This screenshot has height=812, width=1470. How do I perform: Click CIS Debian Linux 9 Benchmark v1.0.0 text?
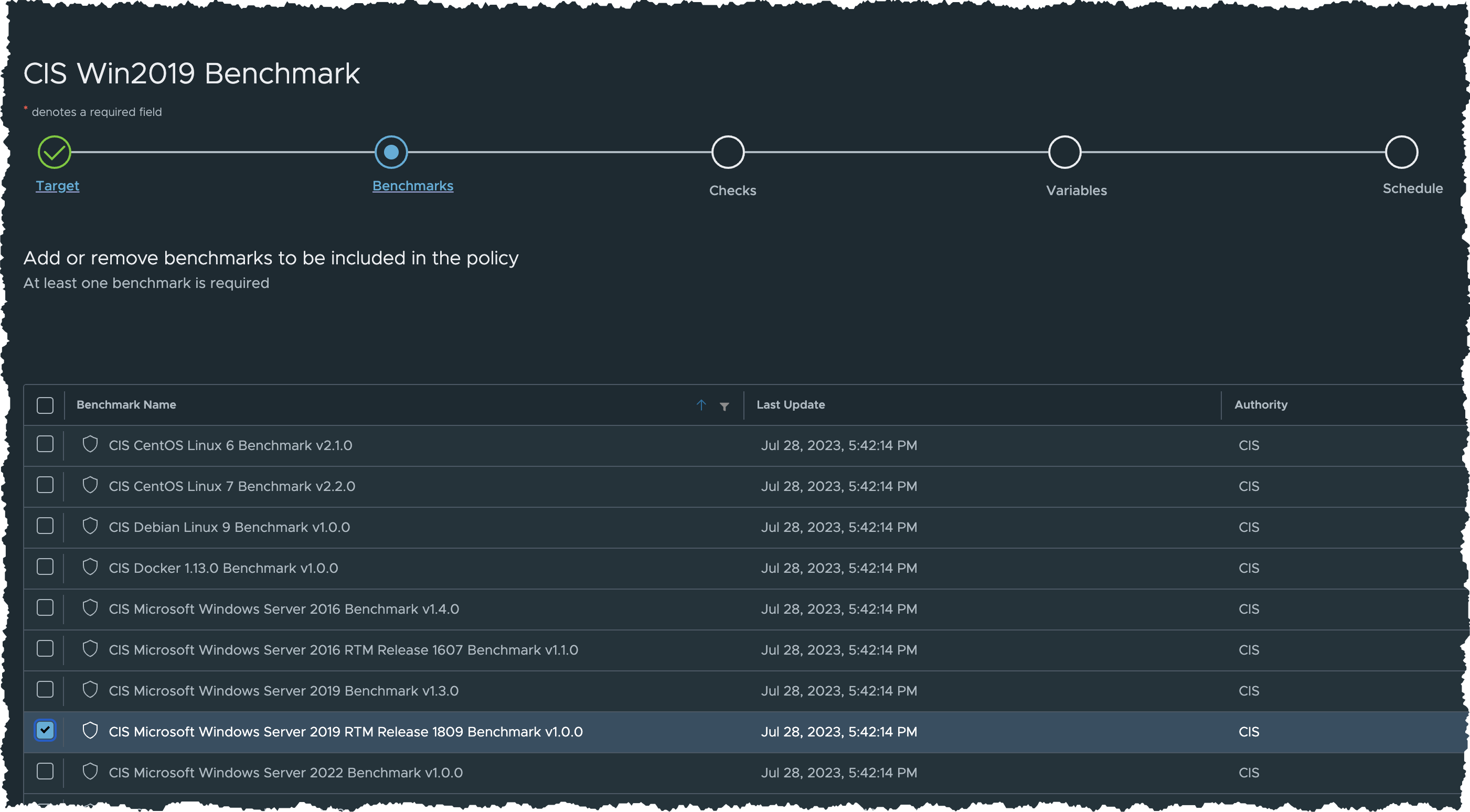[x=229, y=527]
